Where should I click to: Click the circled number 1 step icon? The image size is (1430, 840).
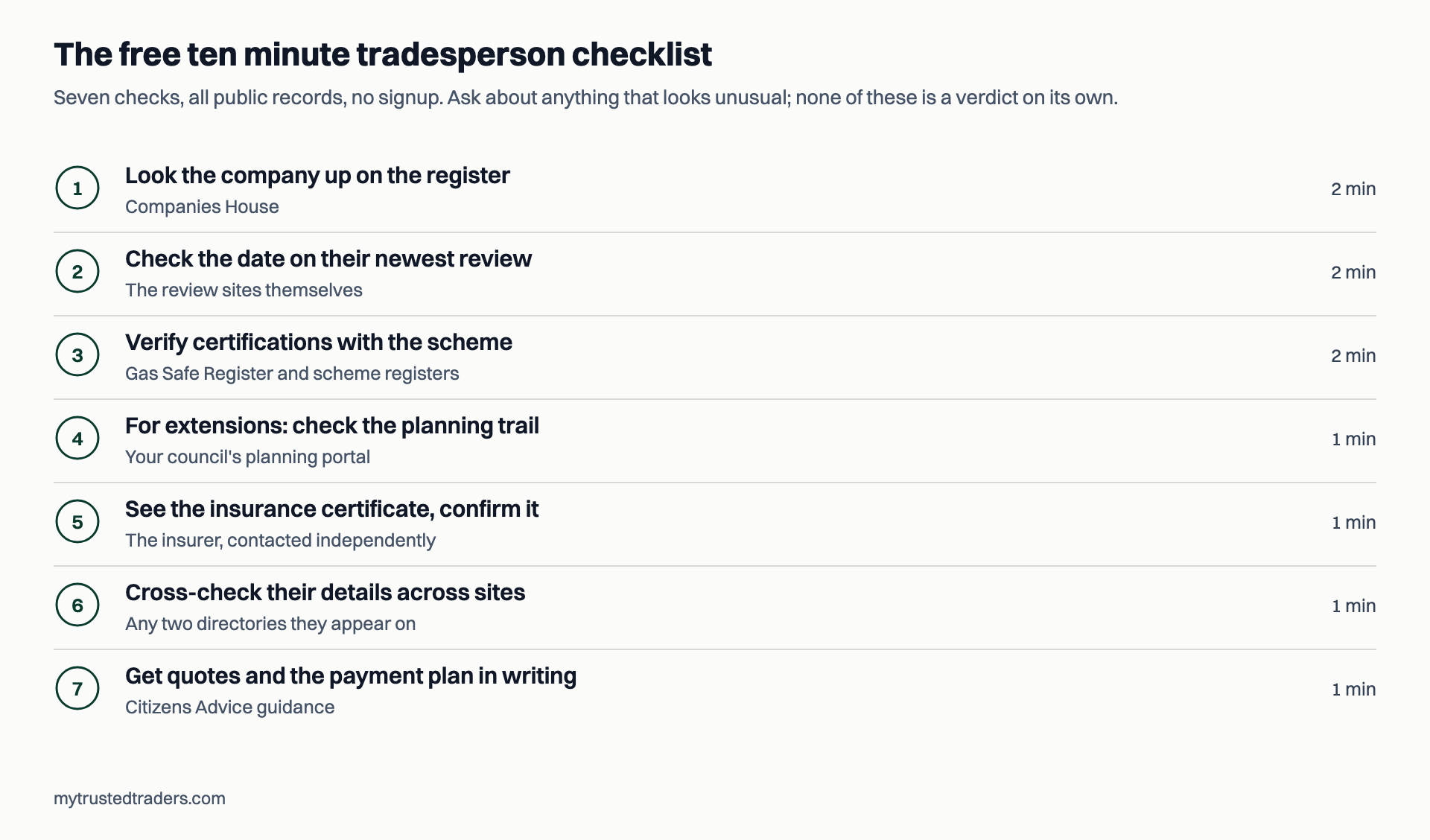[77, 188]
